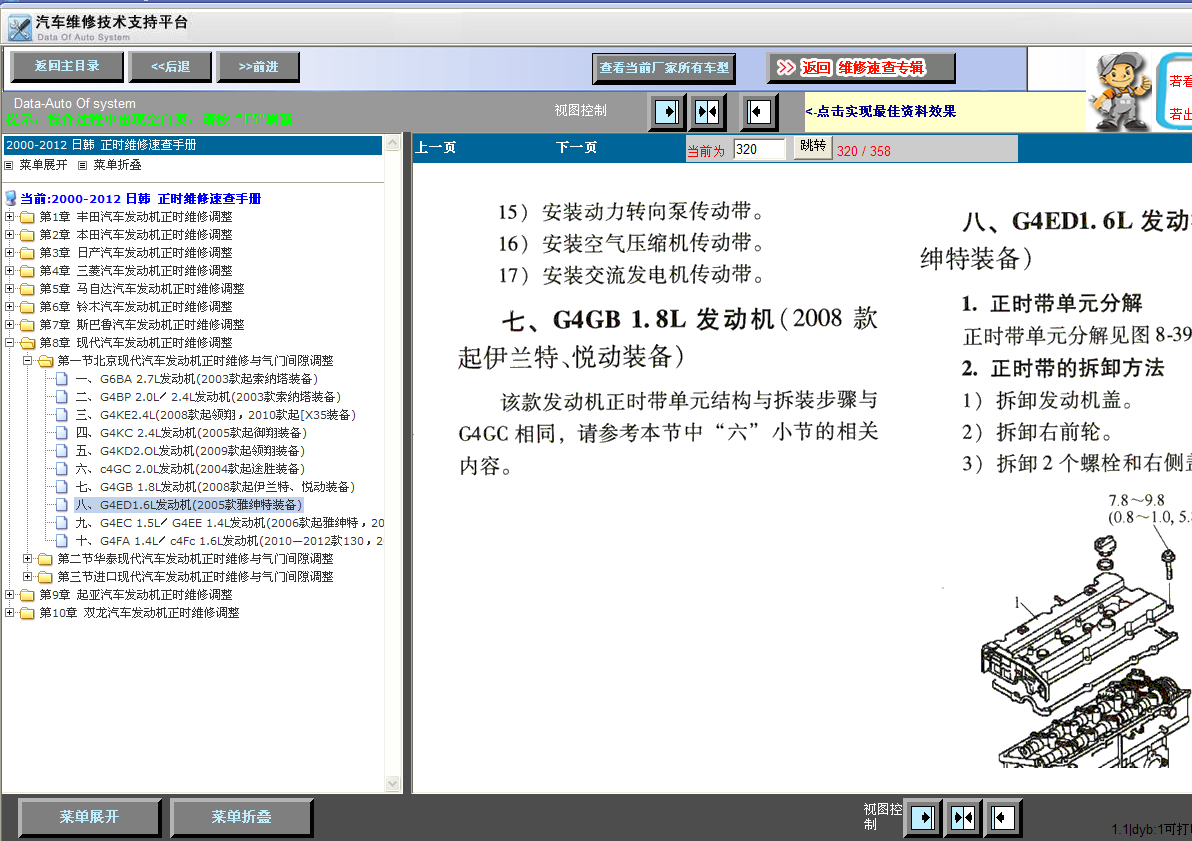Click open folder icon of 第一节北京现代
This screenshot has width=1192, height=841.
pos(46,360)
